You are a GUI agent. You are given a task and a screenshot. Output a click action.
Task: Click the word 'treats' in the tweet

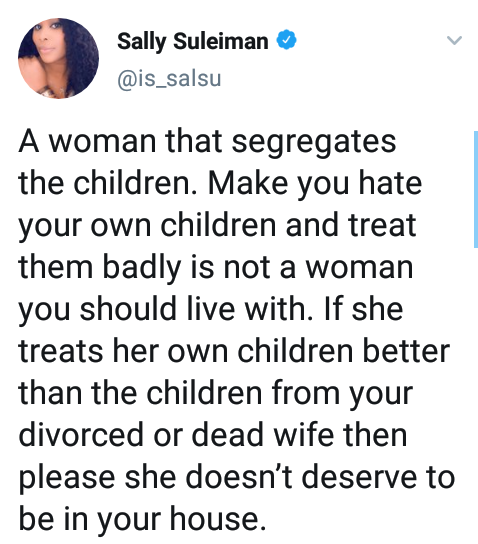pyautogui.click(x=61, y=352)
